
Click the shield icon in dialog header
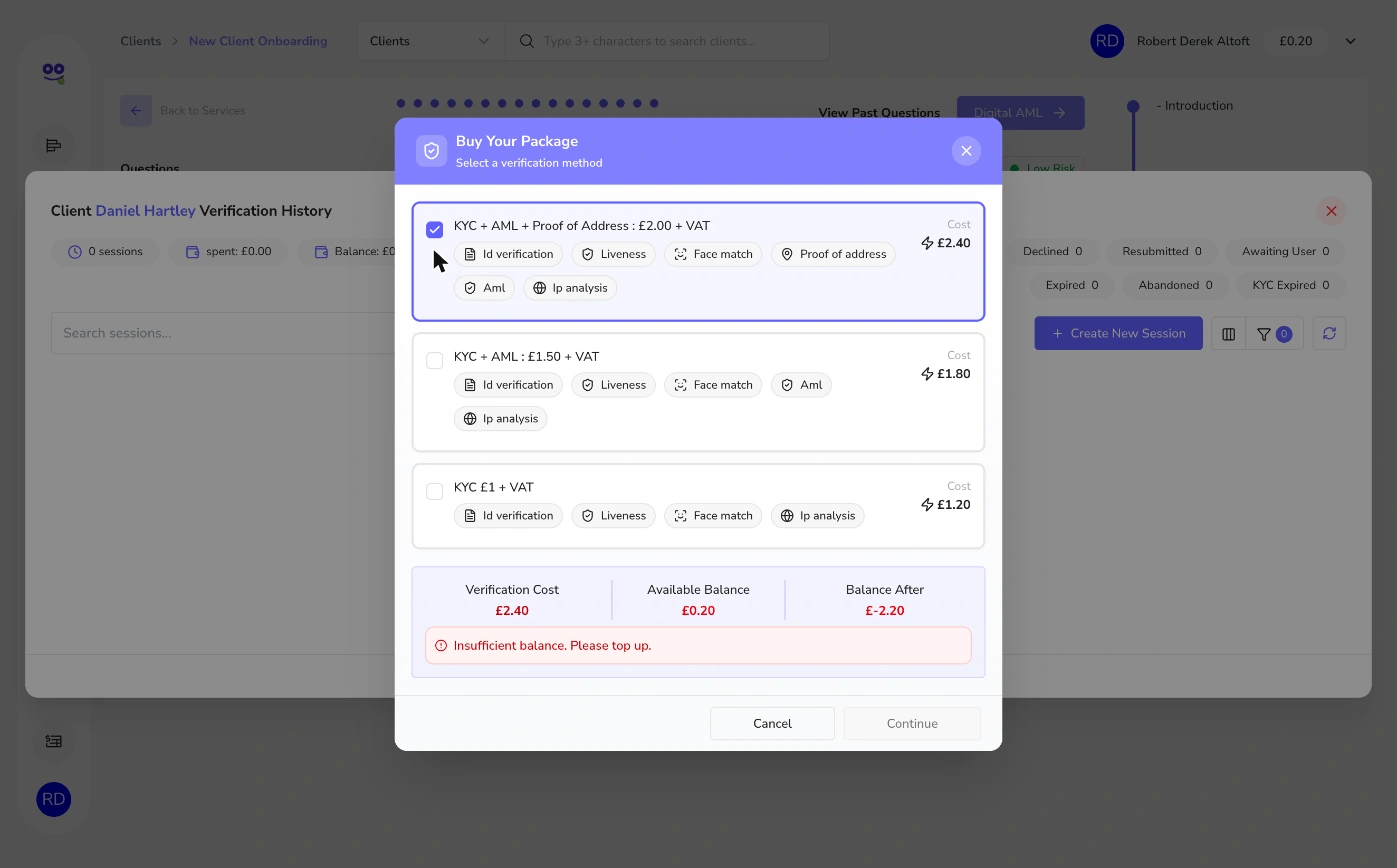click(432, 151)
